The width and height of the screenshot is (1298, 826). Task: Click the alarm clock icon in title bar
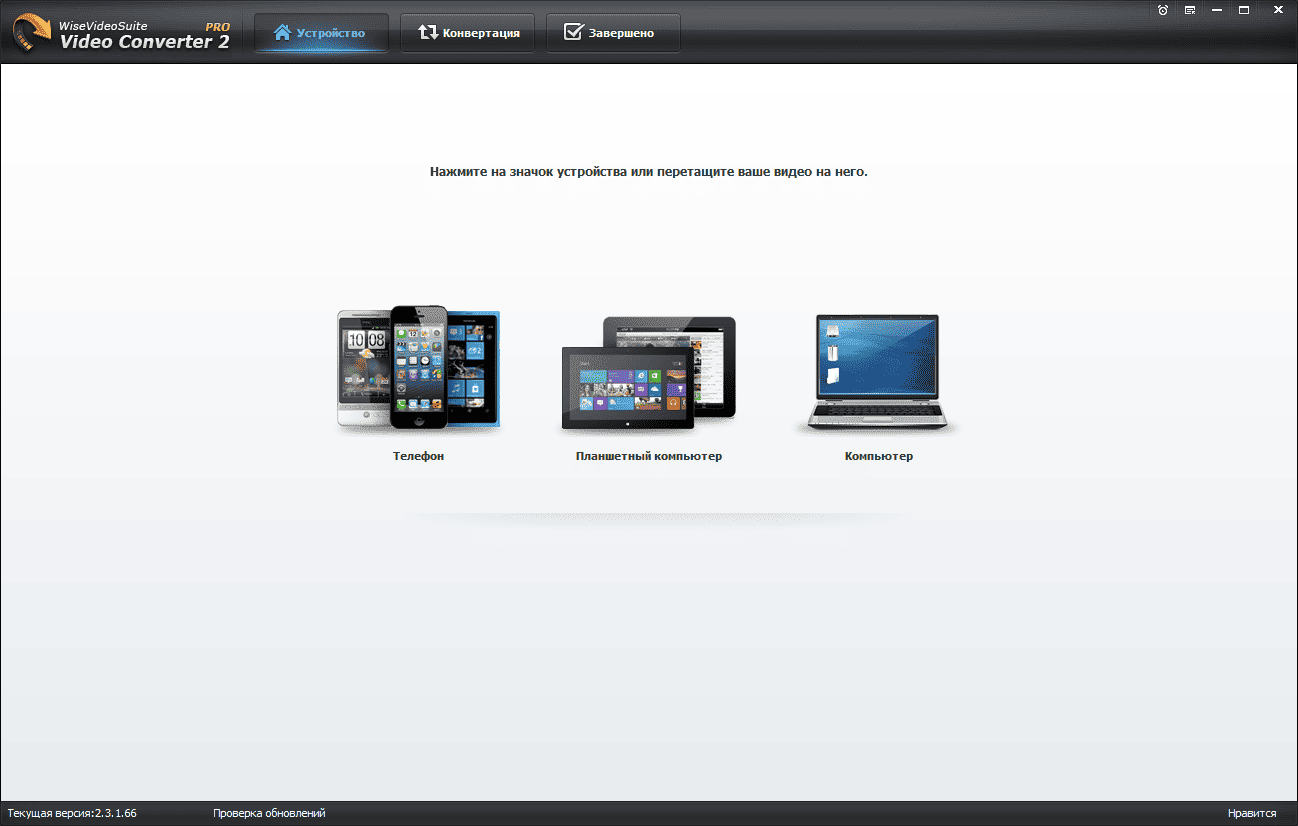(x=1163, y=10)
